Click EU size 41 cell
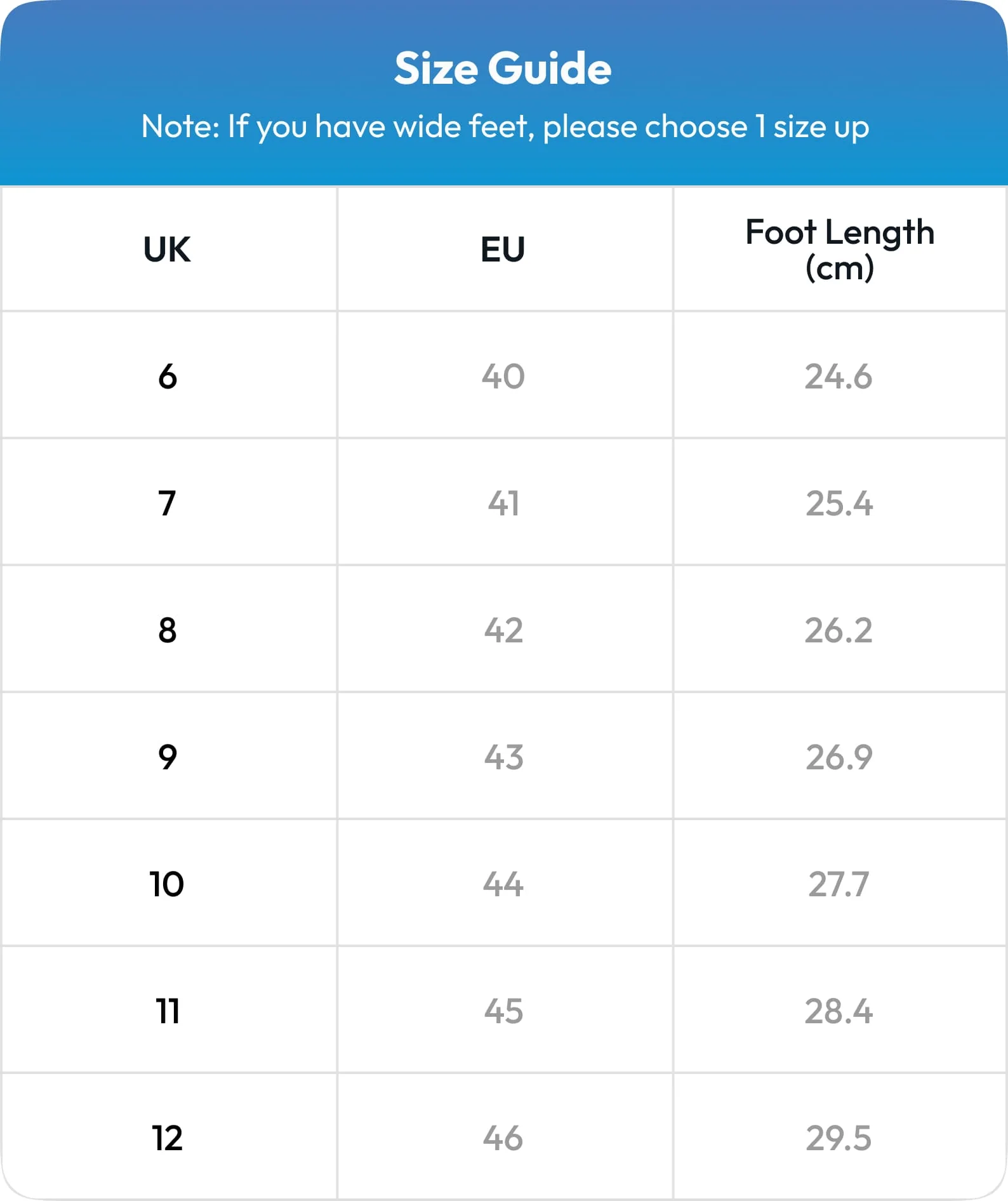 tap(503, 503)
